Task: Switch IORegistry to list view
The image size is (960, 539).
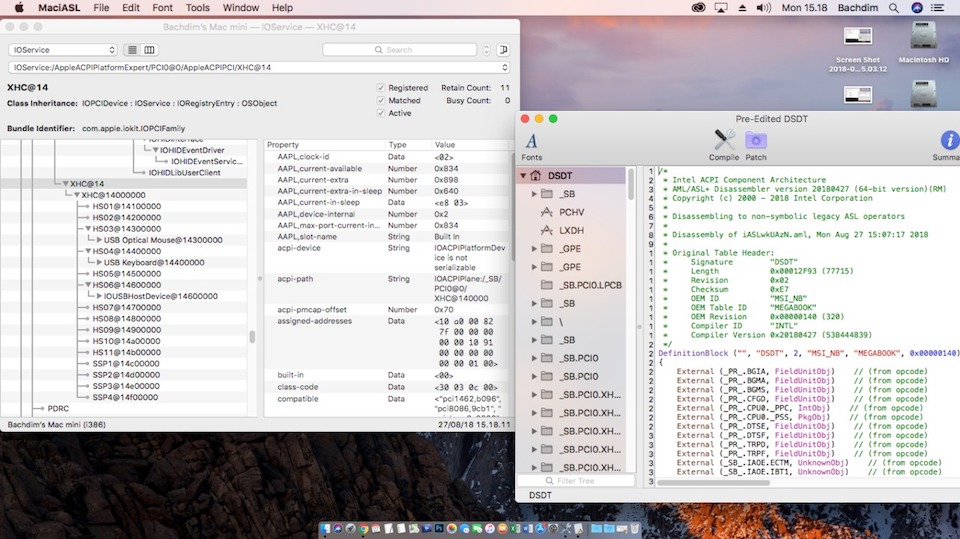Action: tap(133, 50)
